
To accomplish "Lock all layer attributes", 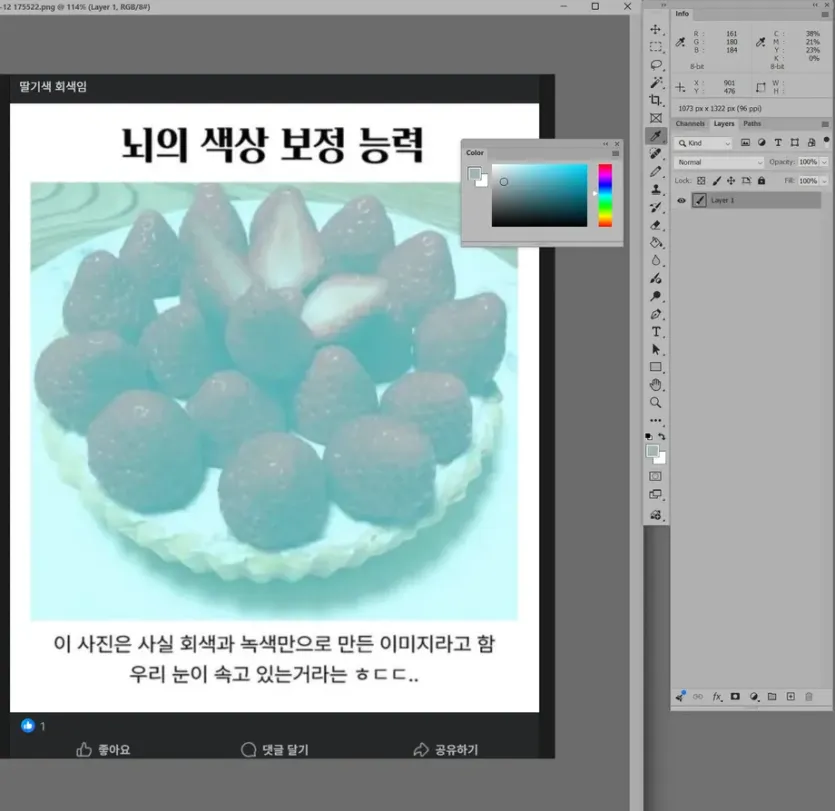I will (762, 181).
